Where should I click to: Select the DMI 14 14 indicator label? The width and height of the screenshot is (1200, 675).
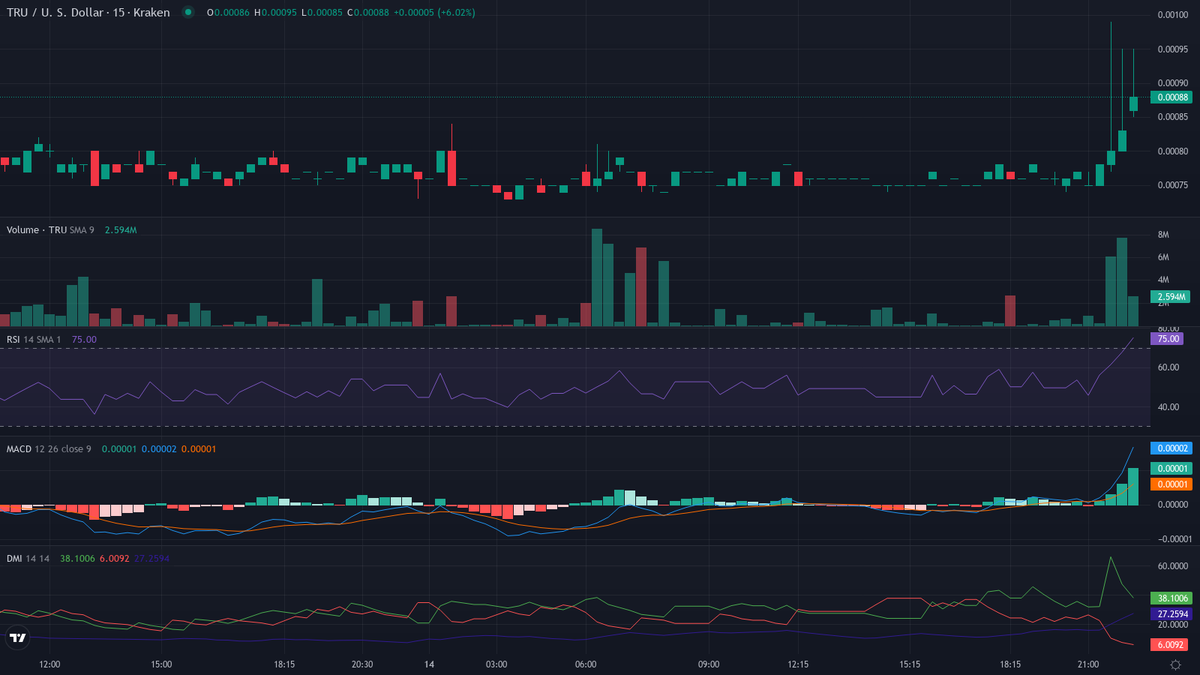point(27,558)
